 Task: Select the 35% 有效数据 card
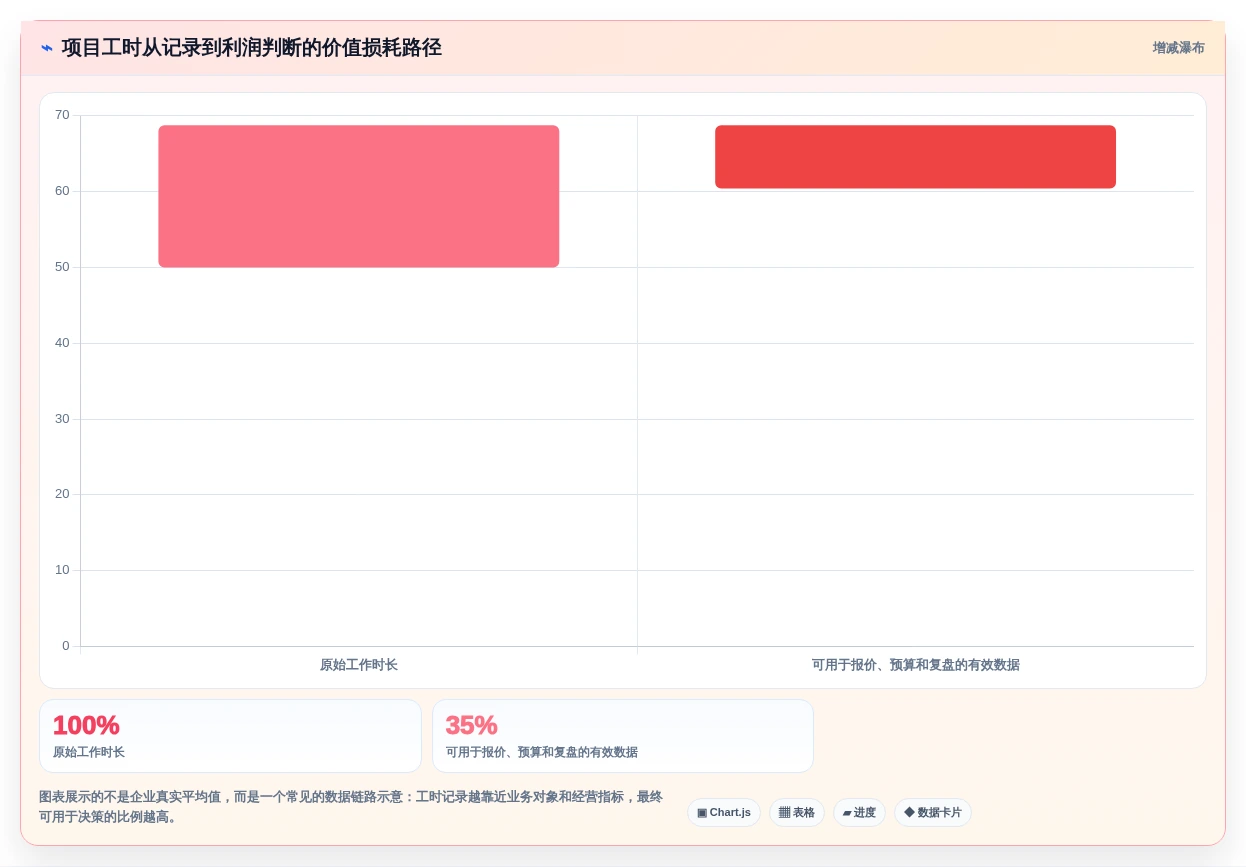(623, 736)
